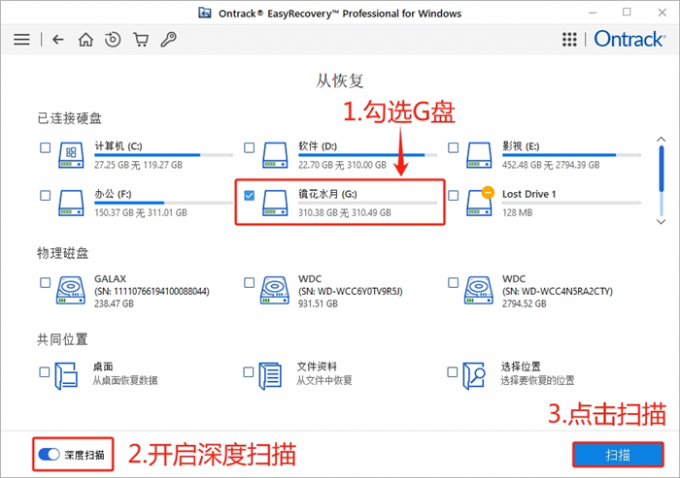Screen dimensions: 680x478
Task: Select the Lost Drive 1 label
Action: click(x=529, y=194)
